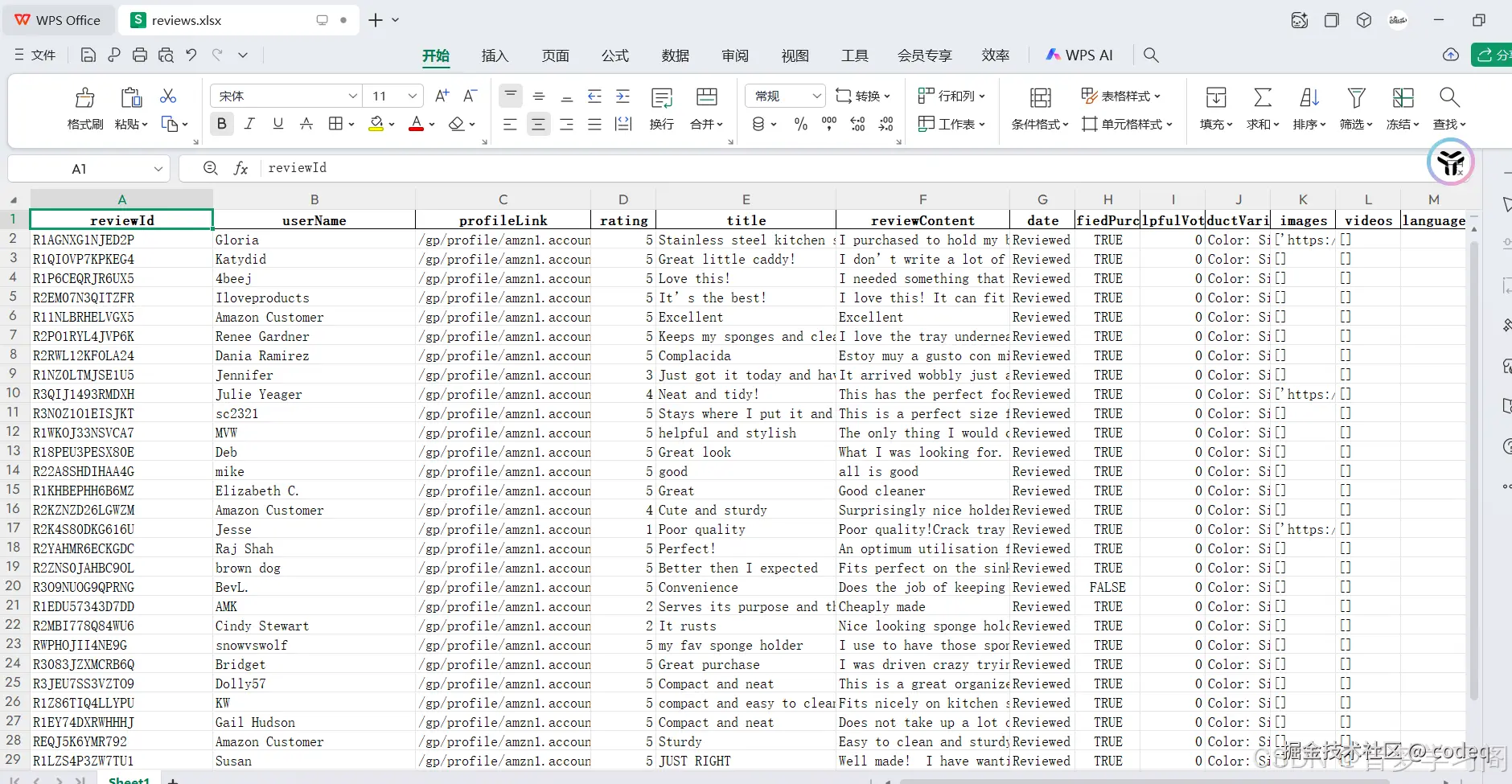Decrease font size with A- icon
Viewport: 1512px width, 784px height.
click(x=470, y=96)
